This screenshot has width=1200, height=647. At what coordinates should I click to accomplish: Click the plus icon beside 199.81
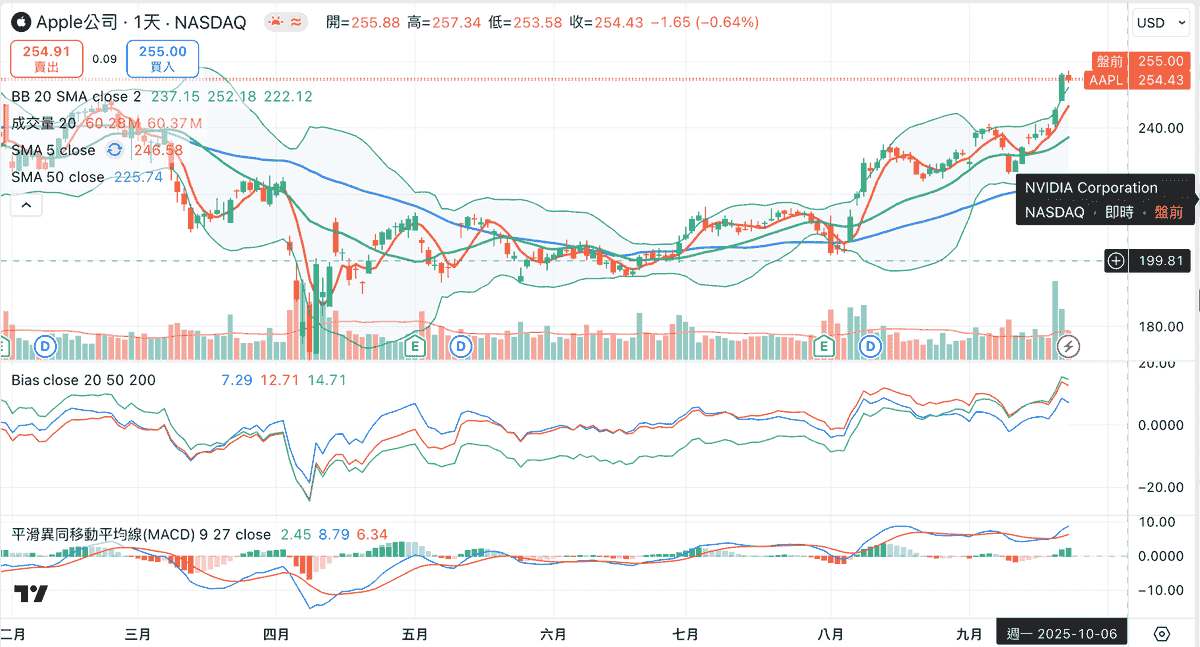coord(1116,261)
